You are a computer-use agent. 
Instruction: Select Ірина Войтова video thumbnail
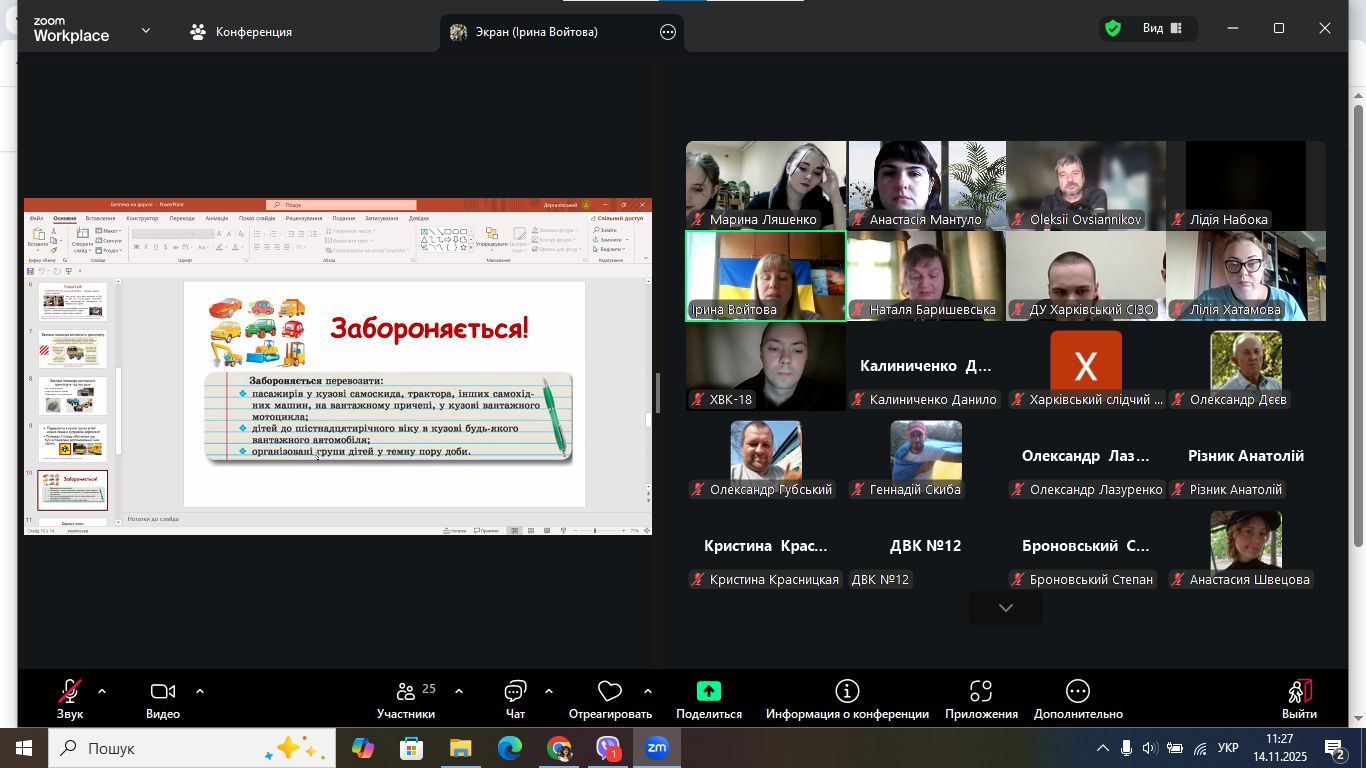(x=765, y=276)
